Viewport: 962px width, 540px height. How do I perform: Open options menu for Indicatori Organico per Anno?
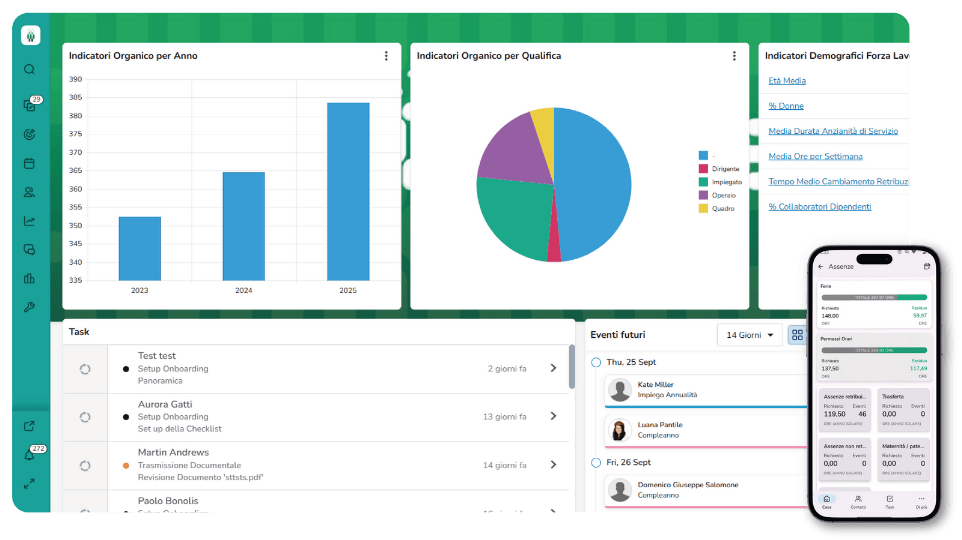tap(386, 56)
